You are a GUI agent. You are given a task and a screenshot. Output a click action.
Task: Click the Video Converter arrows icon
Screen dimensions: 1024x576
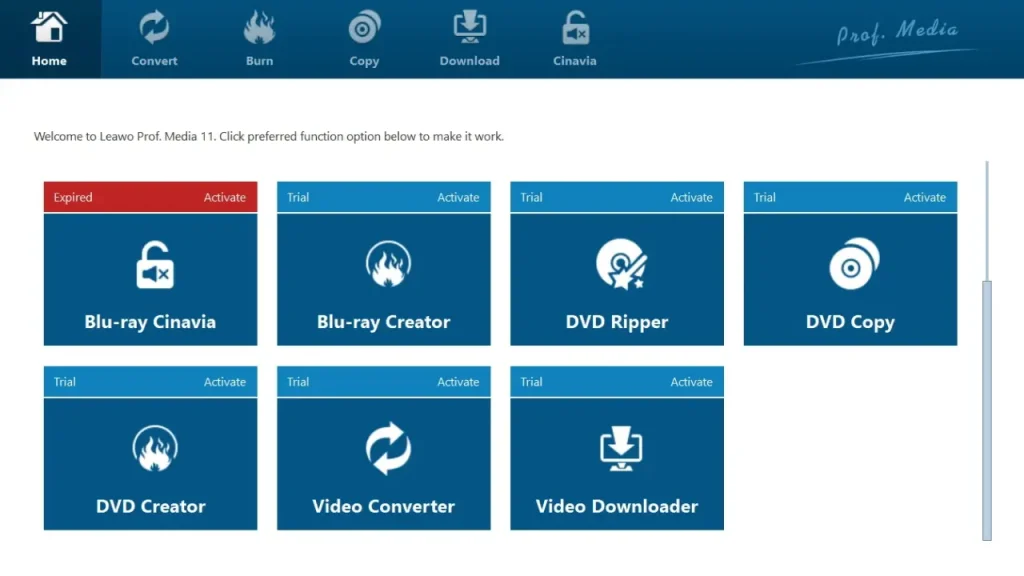pos(388,449)
